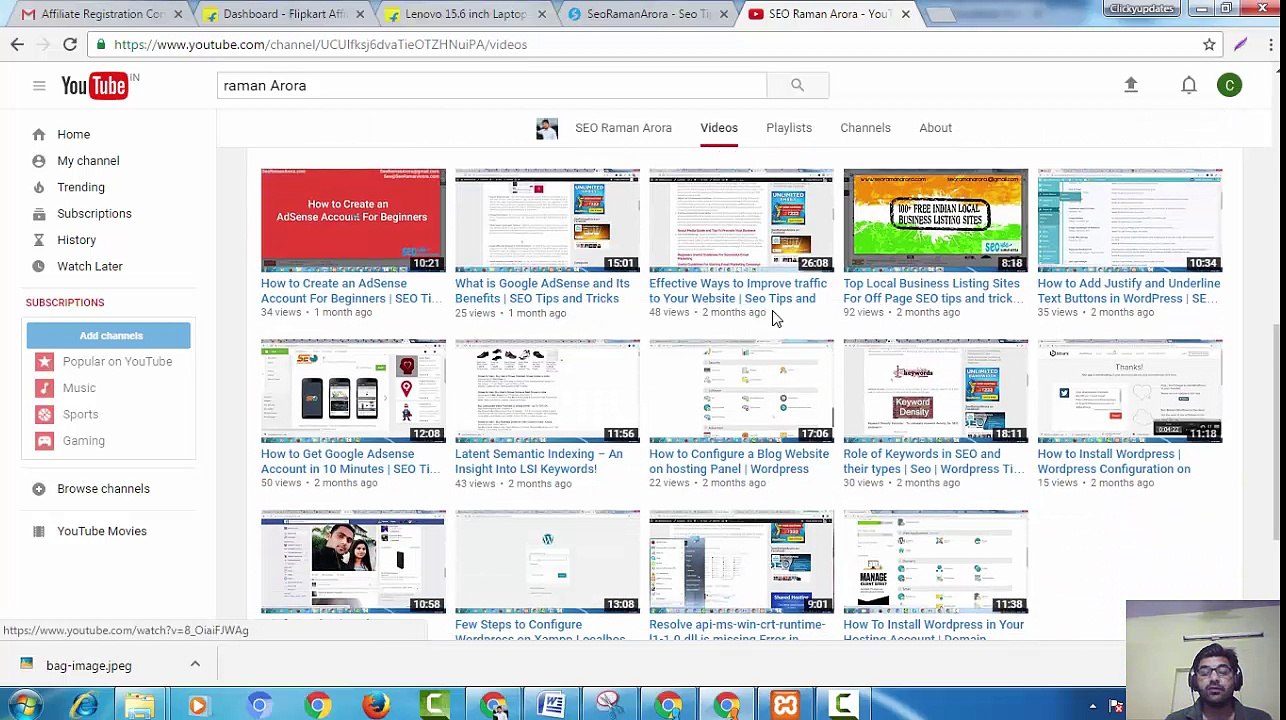This screenshot has width=1286, height=720.
Task: Close the SEO Raman Arora browser tab
Action: 905,14
